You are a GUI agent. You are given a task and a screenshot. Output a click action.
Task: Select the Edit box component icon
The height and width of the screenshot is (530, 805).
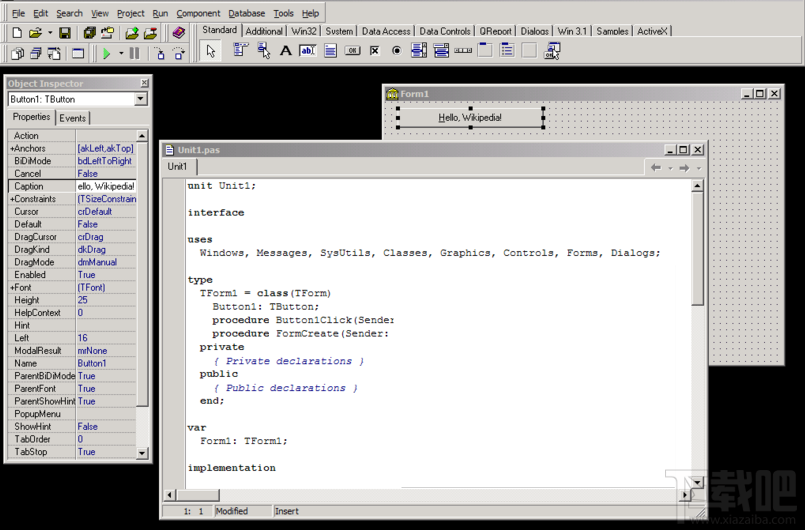pos(308,50)
